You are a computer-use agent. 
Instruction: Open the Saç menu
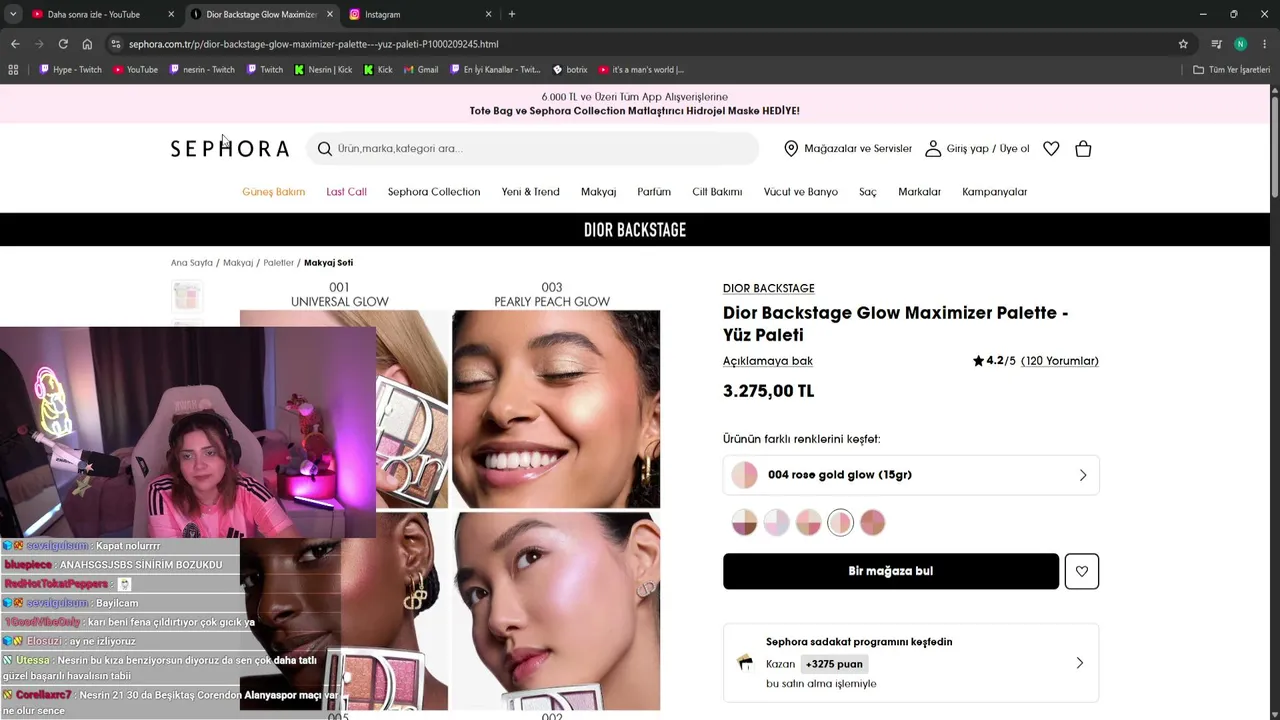pos(868,192)
